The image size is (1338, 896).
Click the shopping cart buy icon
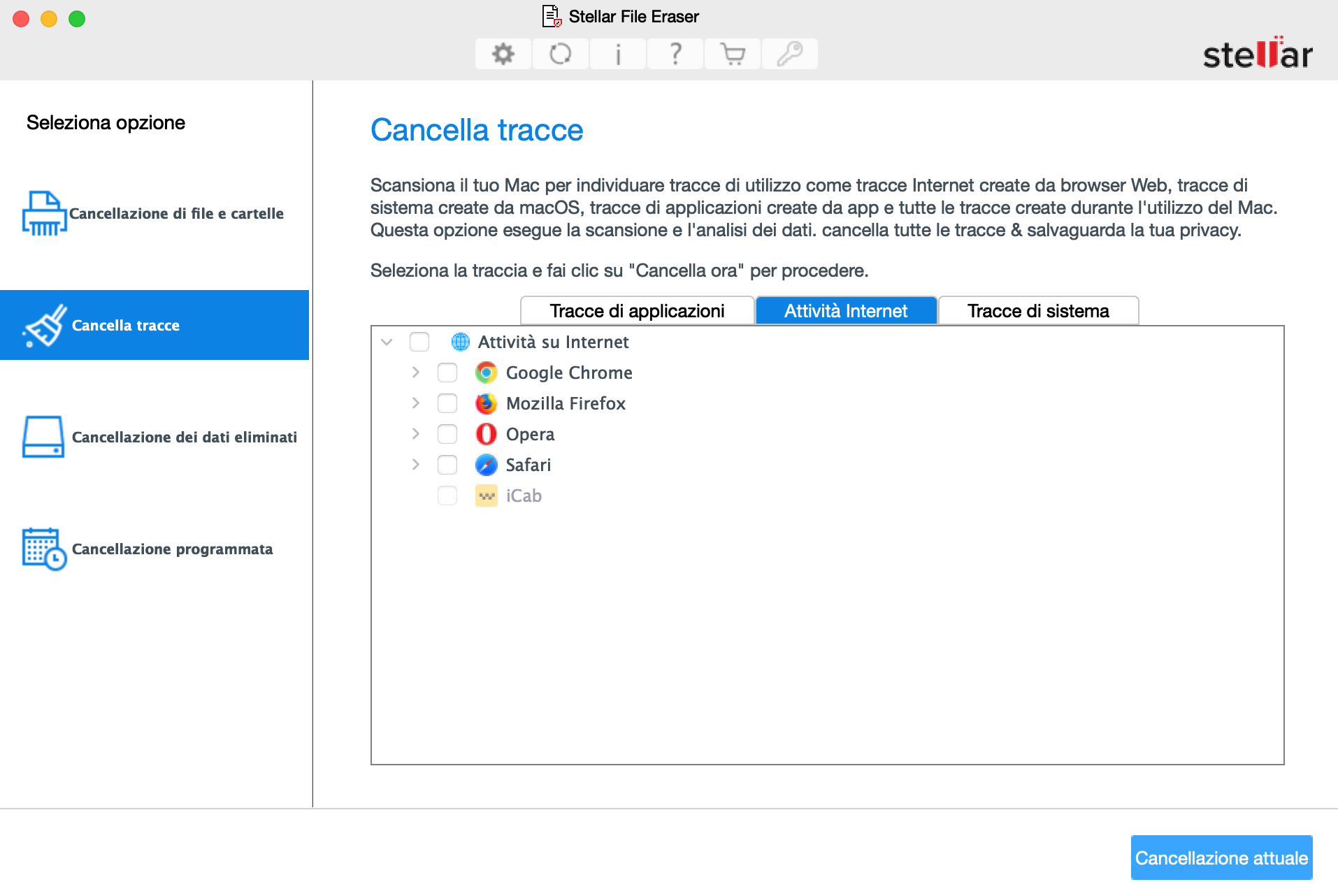click(x=733, y=54)
